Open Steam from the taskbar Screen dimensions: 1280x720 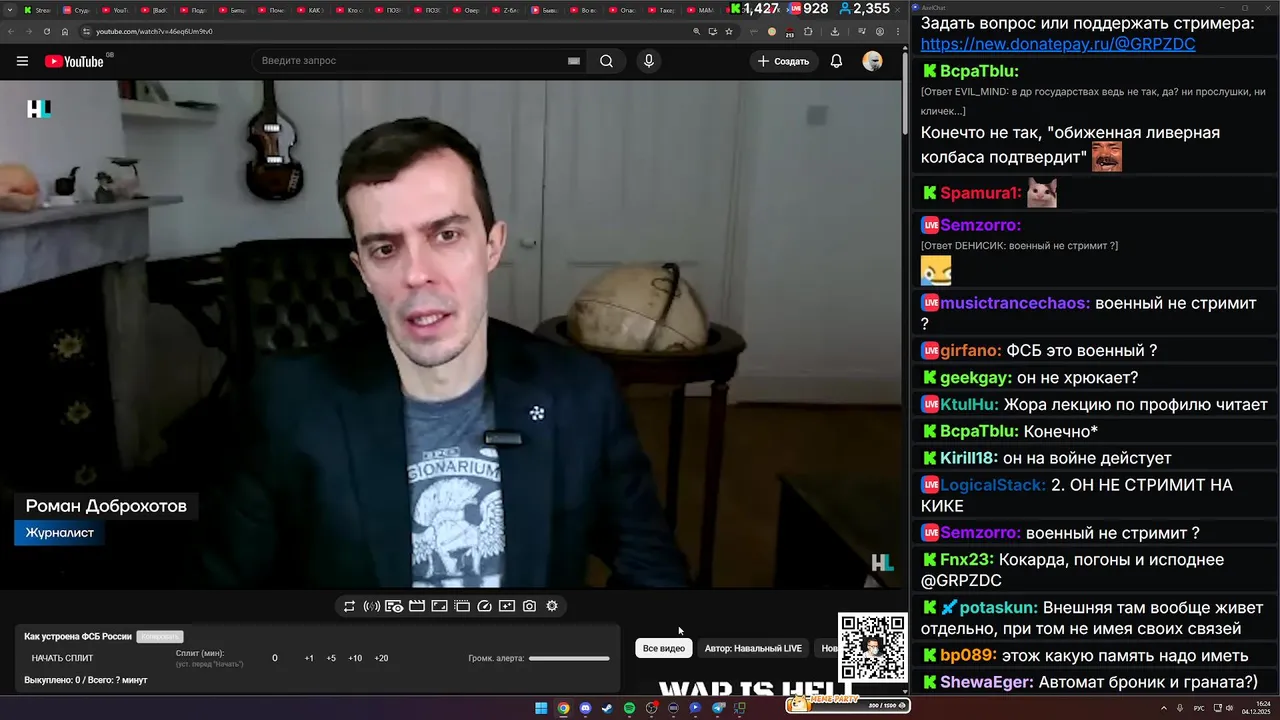pyautogui.click(x=607, y=708)
